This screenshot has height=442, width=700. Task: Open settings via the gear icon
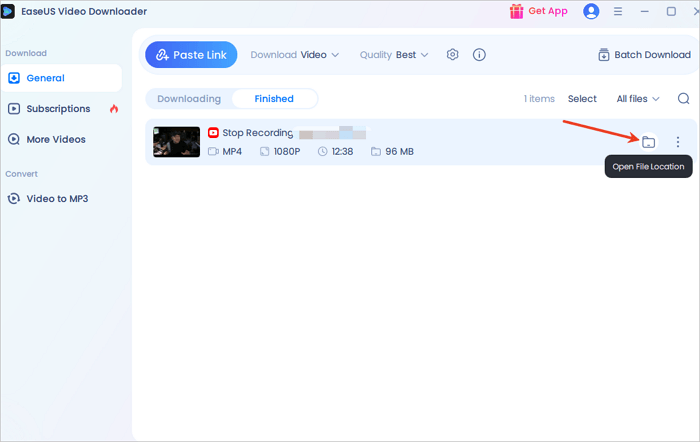pos(452,54)
